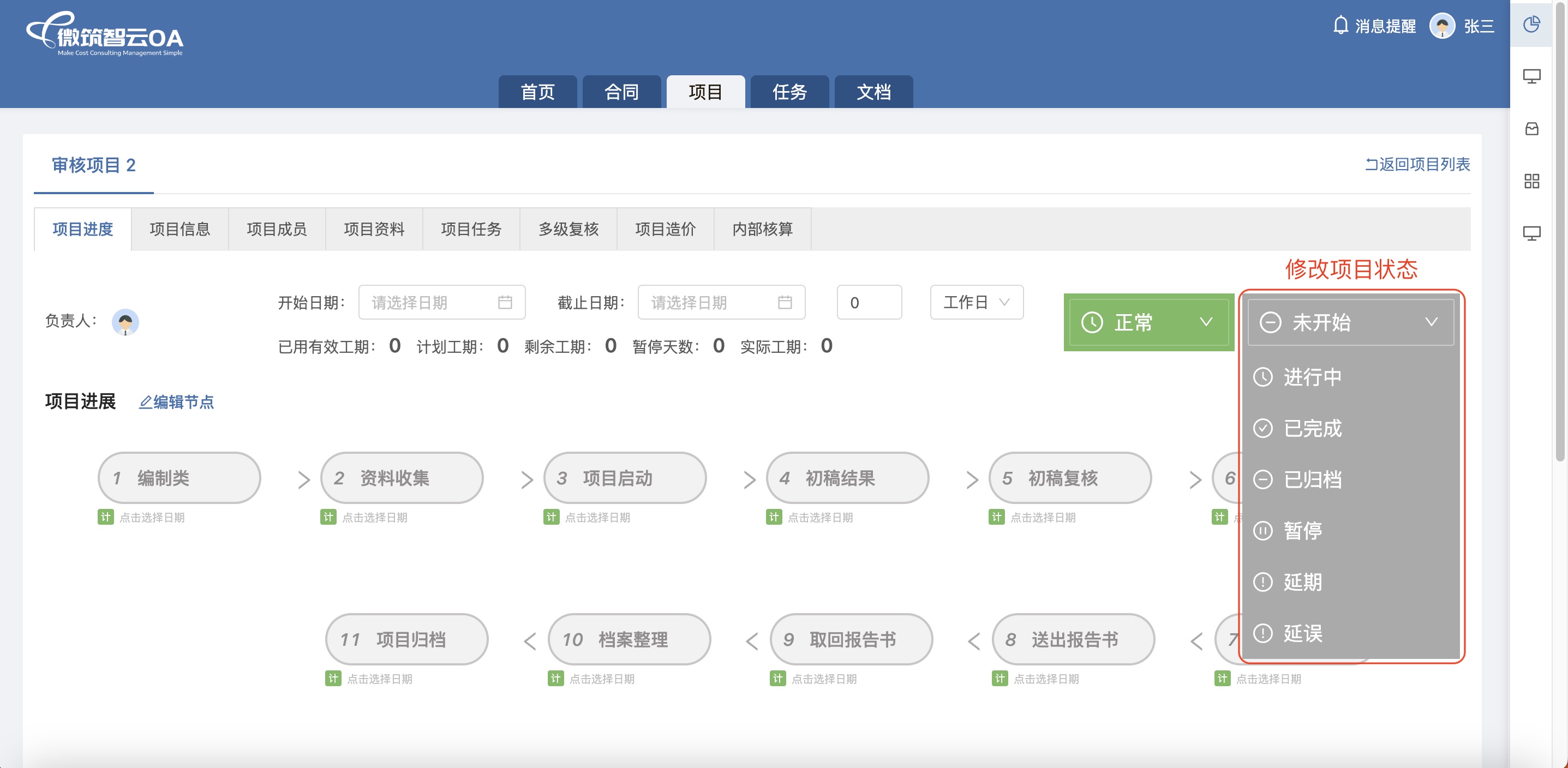
Task: Expand the 正常 green dropdown
Action: coord(1148,322)
